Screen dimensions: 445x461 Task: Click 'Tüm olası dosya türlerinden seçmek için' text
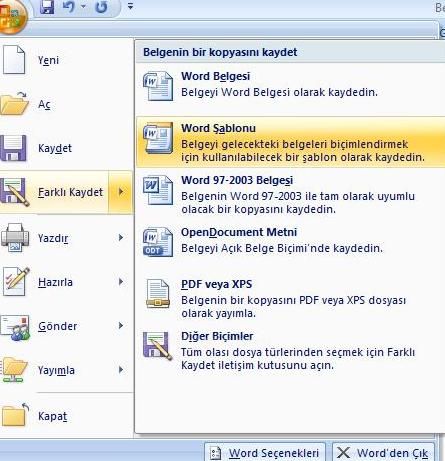click(x=283, y=352)
